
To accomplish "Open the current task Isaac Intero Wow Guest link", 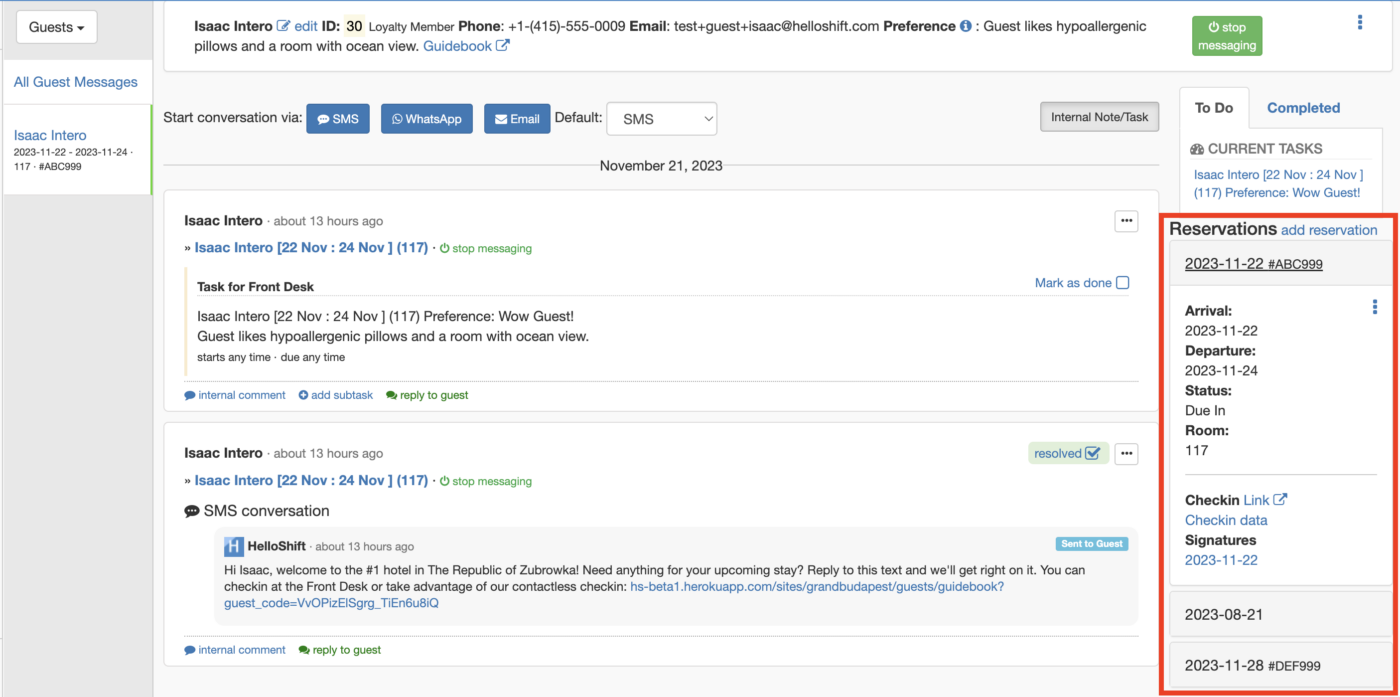I will click(x=1278, y=183).
